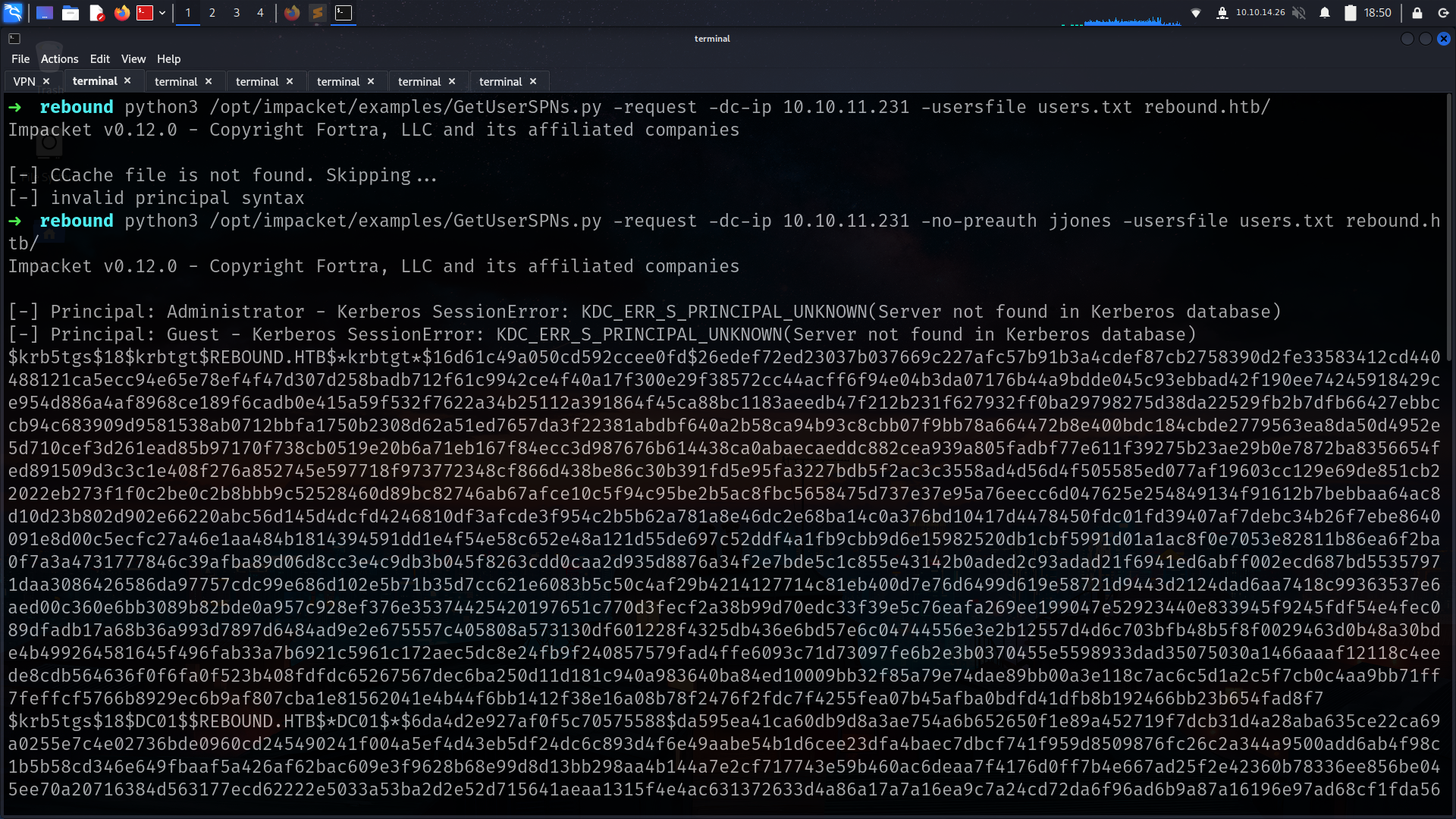
Task: Open the View menu
Action: (133, 59)
